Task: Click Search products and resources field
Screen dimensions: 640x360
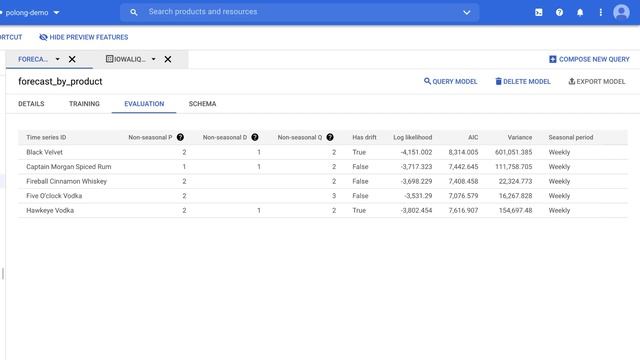Action: click(x=299, y=12)
